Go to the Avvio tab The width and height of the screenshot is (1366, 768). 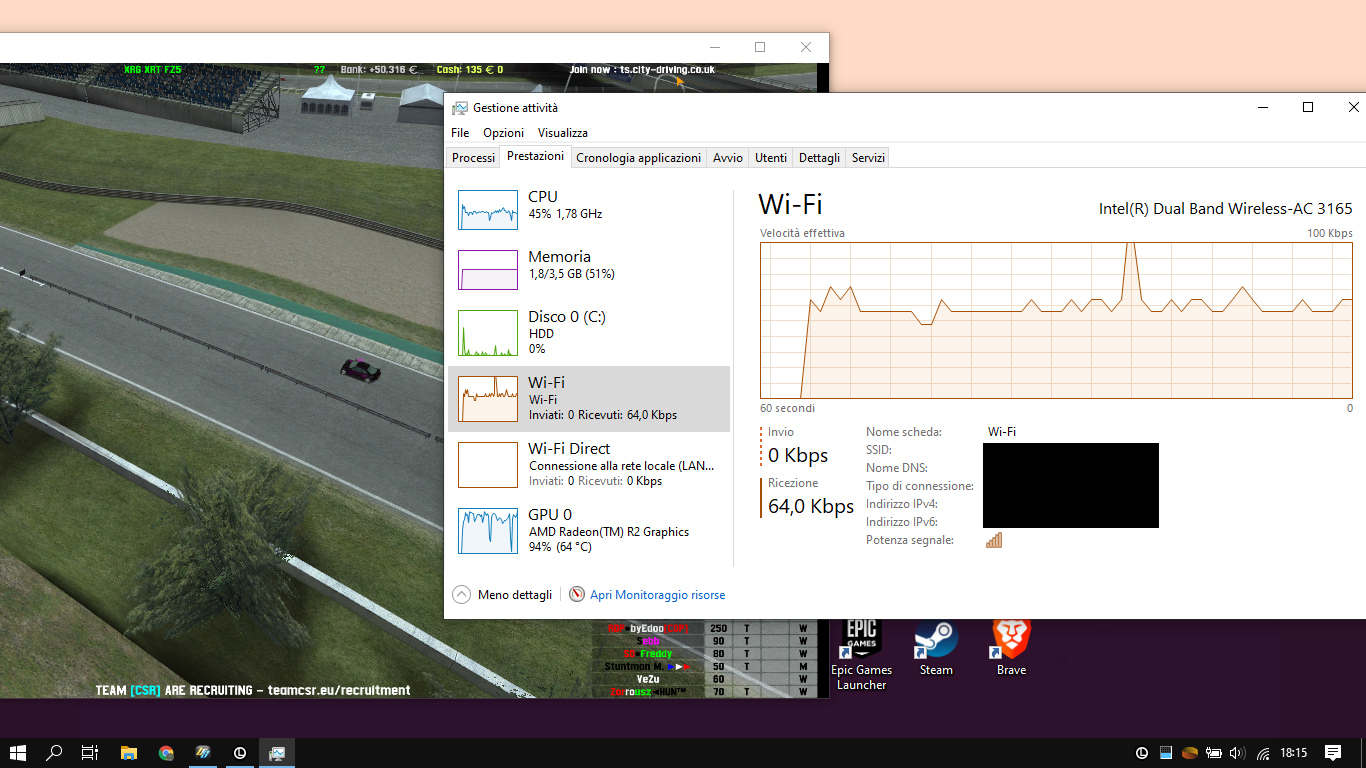click(x=728, y=158)
